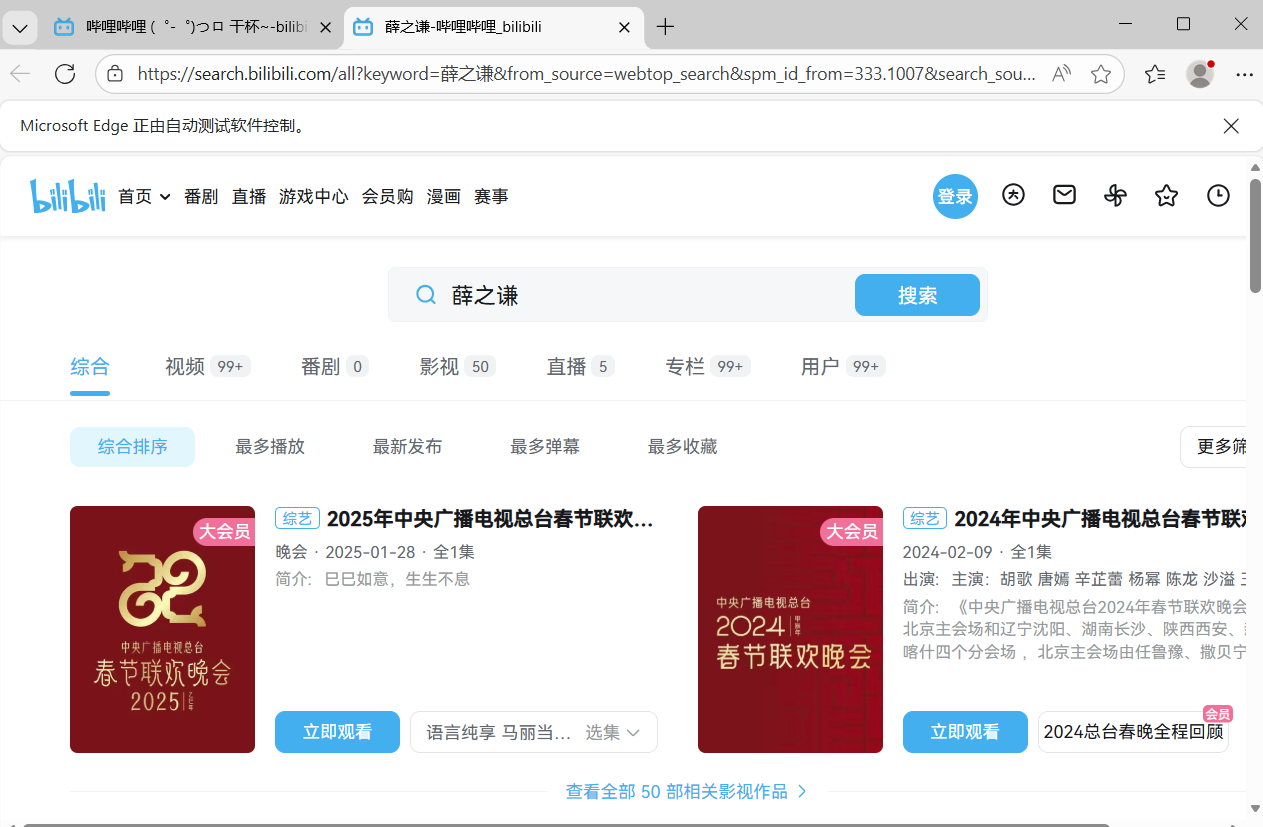Sort by 最多弹幕
Screen dimensions: 1263x827
click(x=545, y=447)
